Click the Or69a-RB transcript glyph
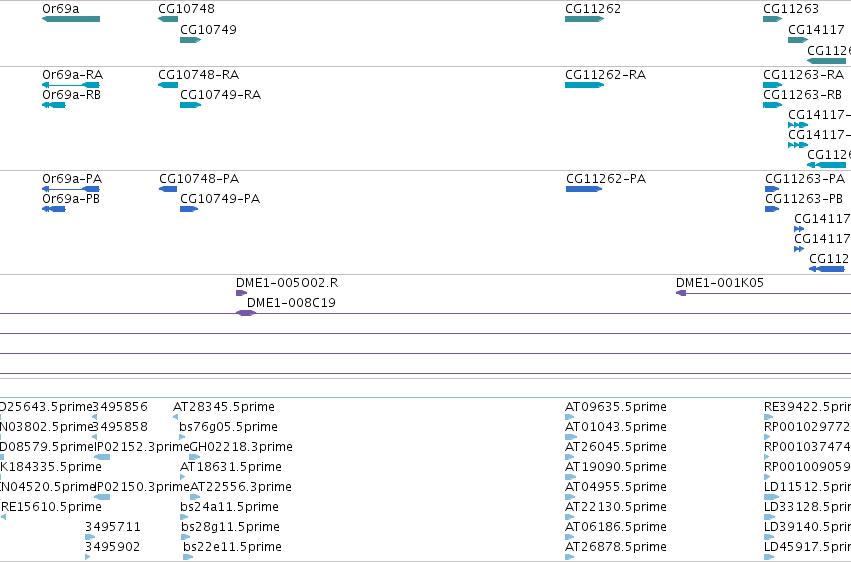Viewport: 851px width, 562px height. point(54,105)
